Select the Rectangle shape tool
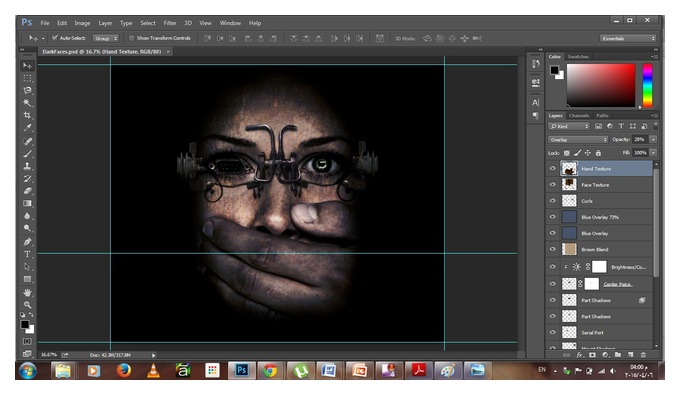The height and width of the screenshot is (395, 680). tap(27, 279)
